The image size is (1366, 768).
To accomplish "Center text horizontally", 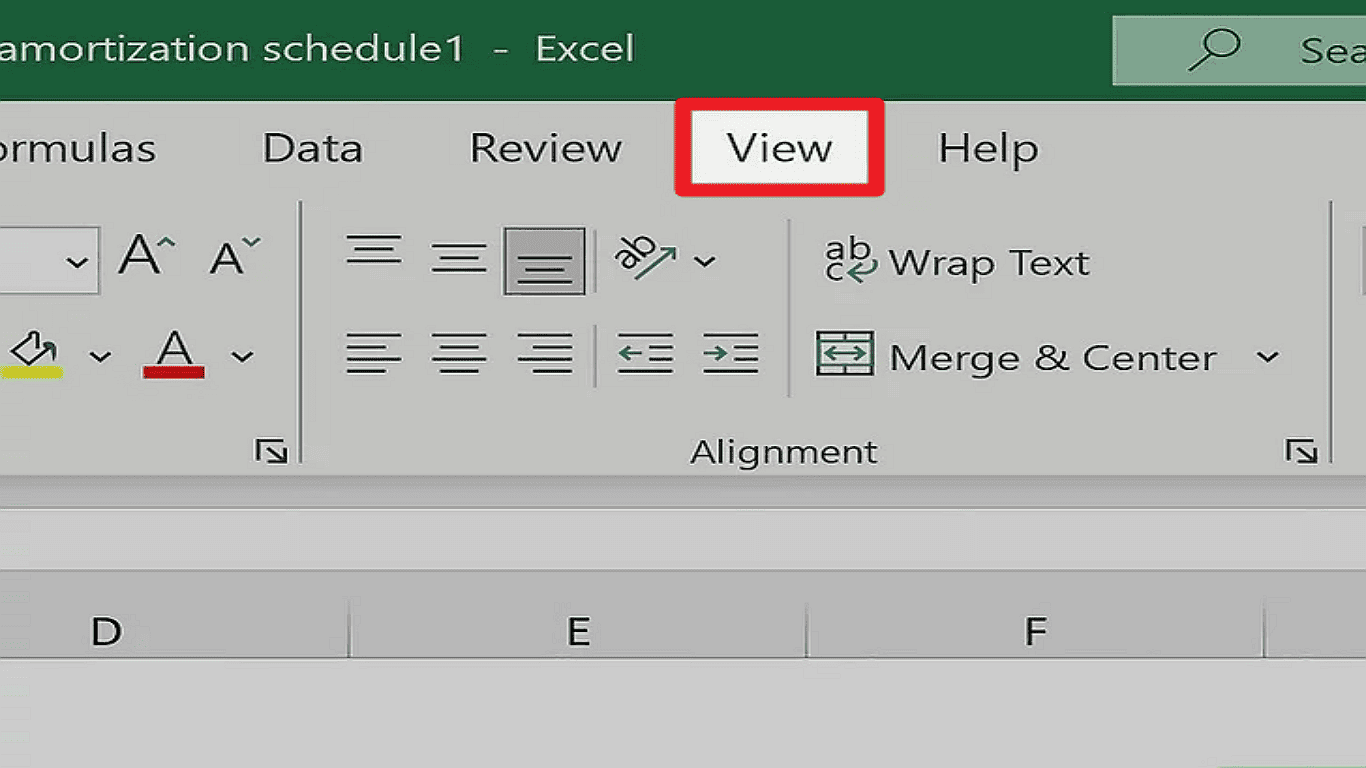I will (x=459, y=354).
